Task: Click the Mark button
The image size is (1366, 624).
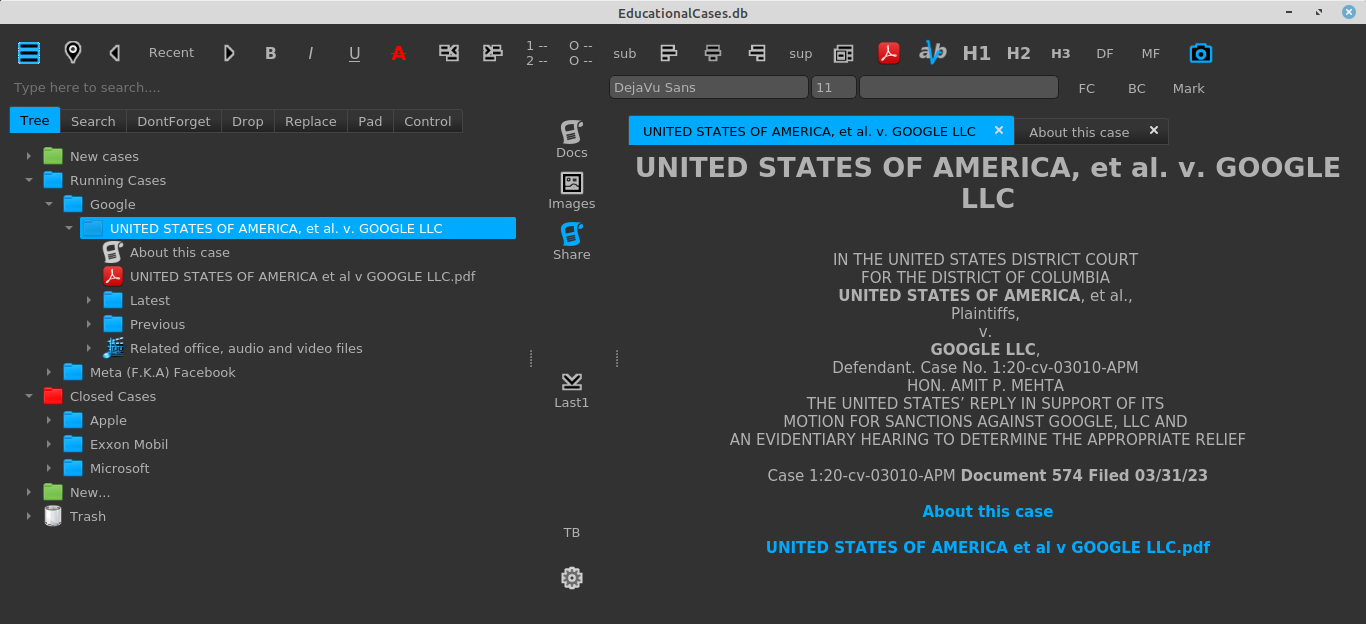Action: (1189, 89)
